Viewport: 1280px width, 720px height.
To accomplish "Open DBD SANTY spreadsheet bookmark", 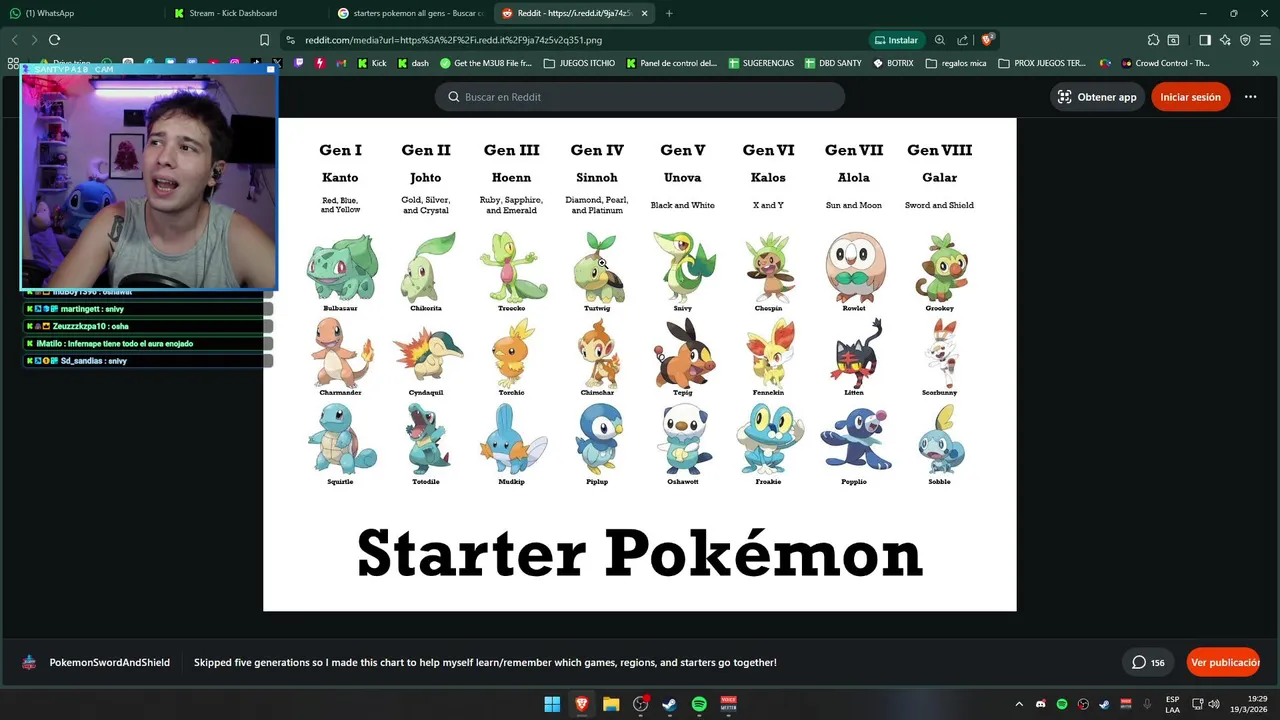I will coord(833,63).
